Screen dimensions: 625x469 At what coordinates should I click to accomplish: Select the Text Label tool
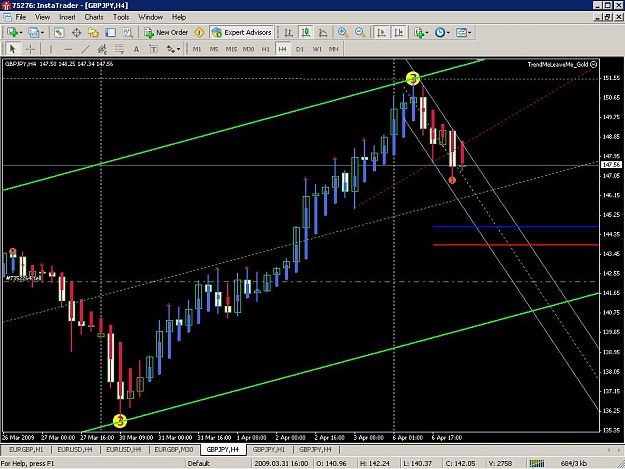153,49
